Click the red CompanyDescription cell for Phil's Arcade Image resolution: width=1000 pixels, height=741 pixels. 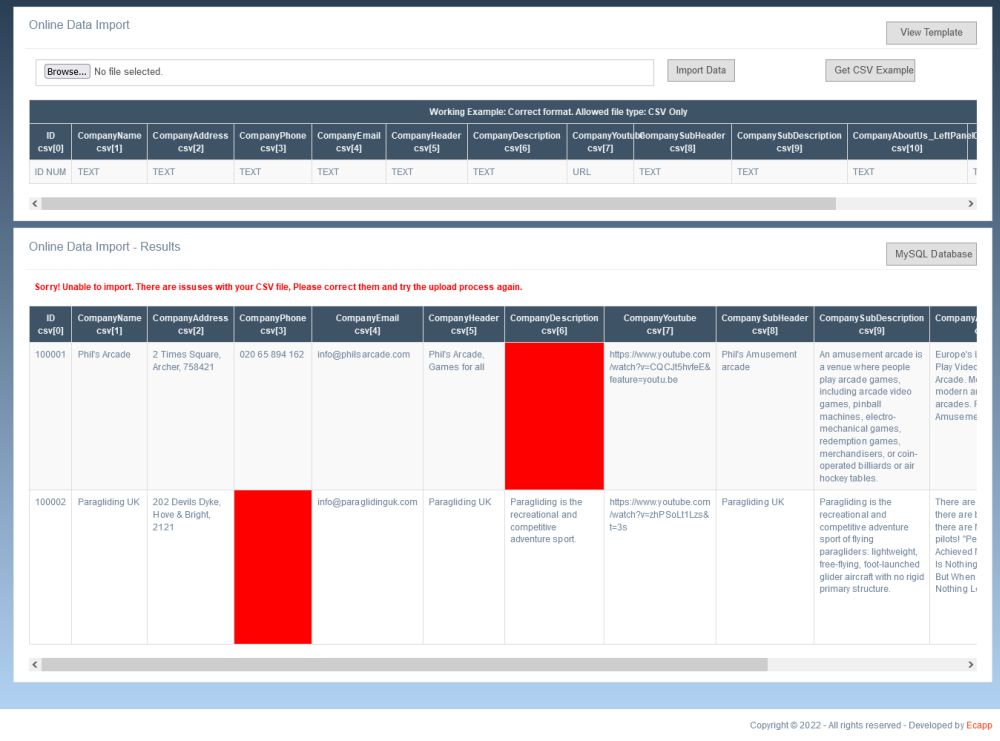click(554, 416)
